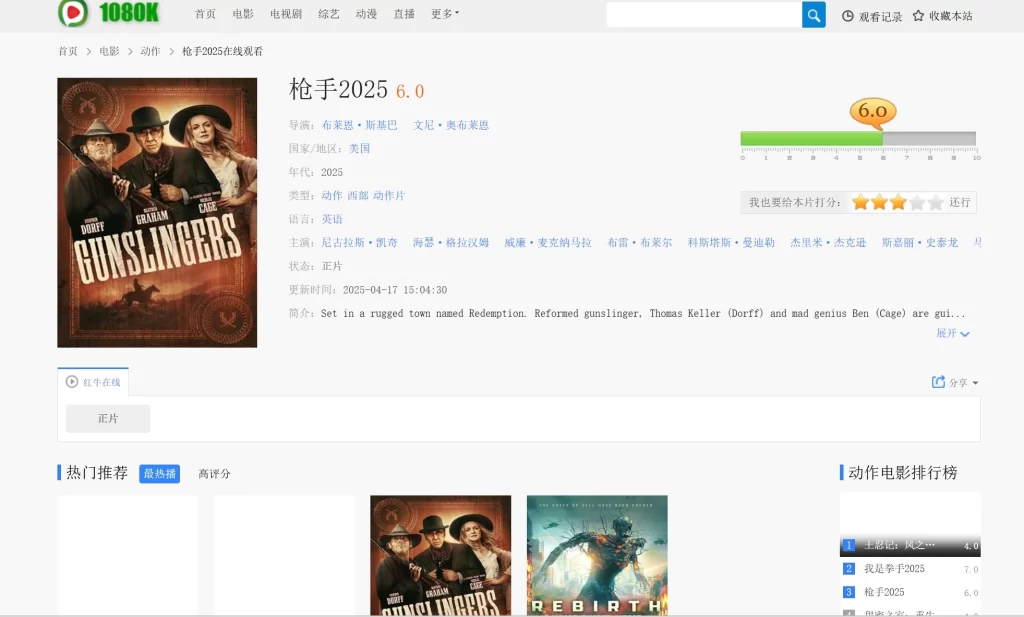Go to 动漫 in navigation bar
Image resolution: width=1024 pixels, height=617 pixels.
click(366, 14)
